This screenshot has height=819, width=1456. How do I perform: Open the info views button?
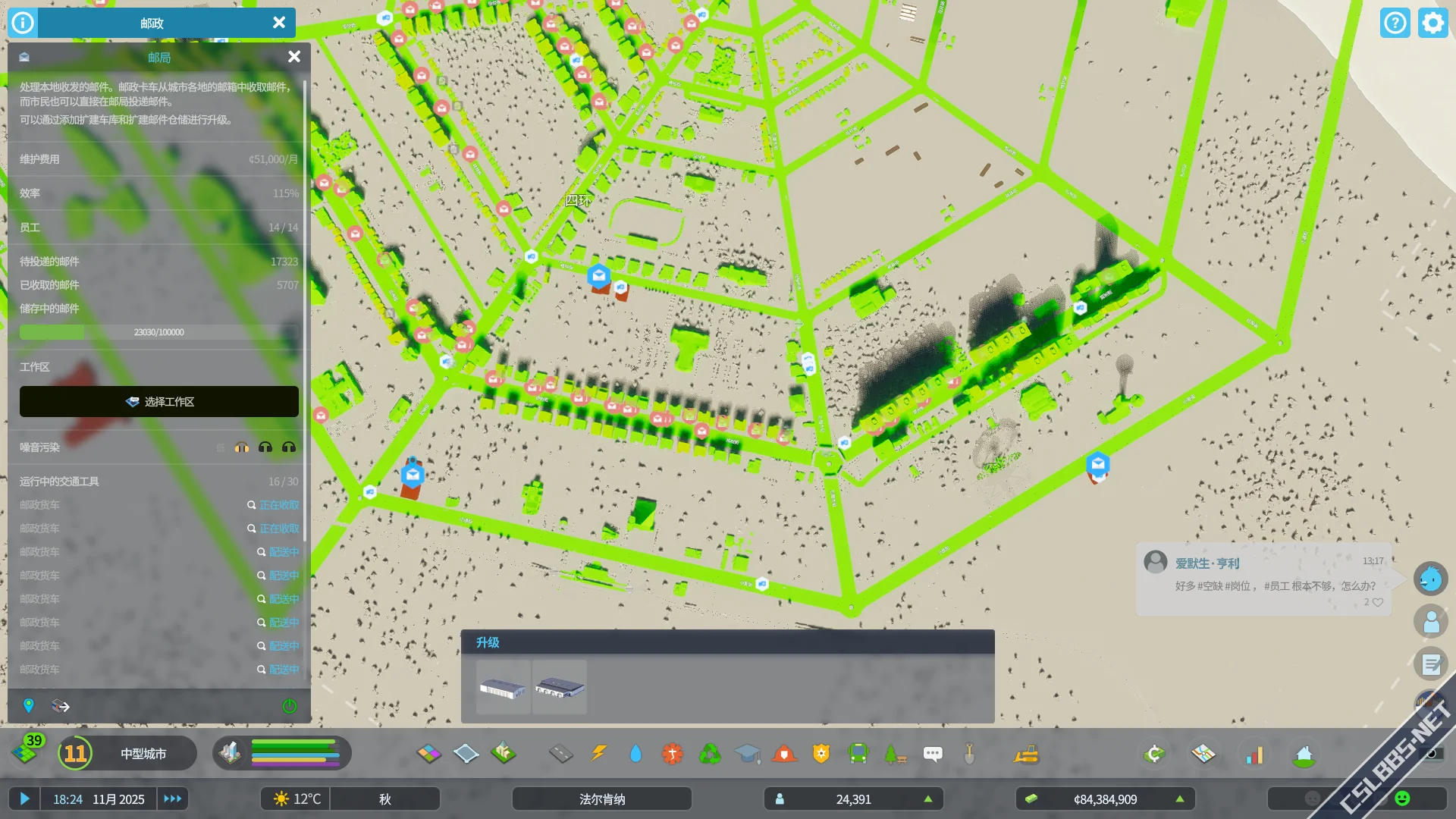point(23,23)
